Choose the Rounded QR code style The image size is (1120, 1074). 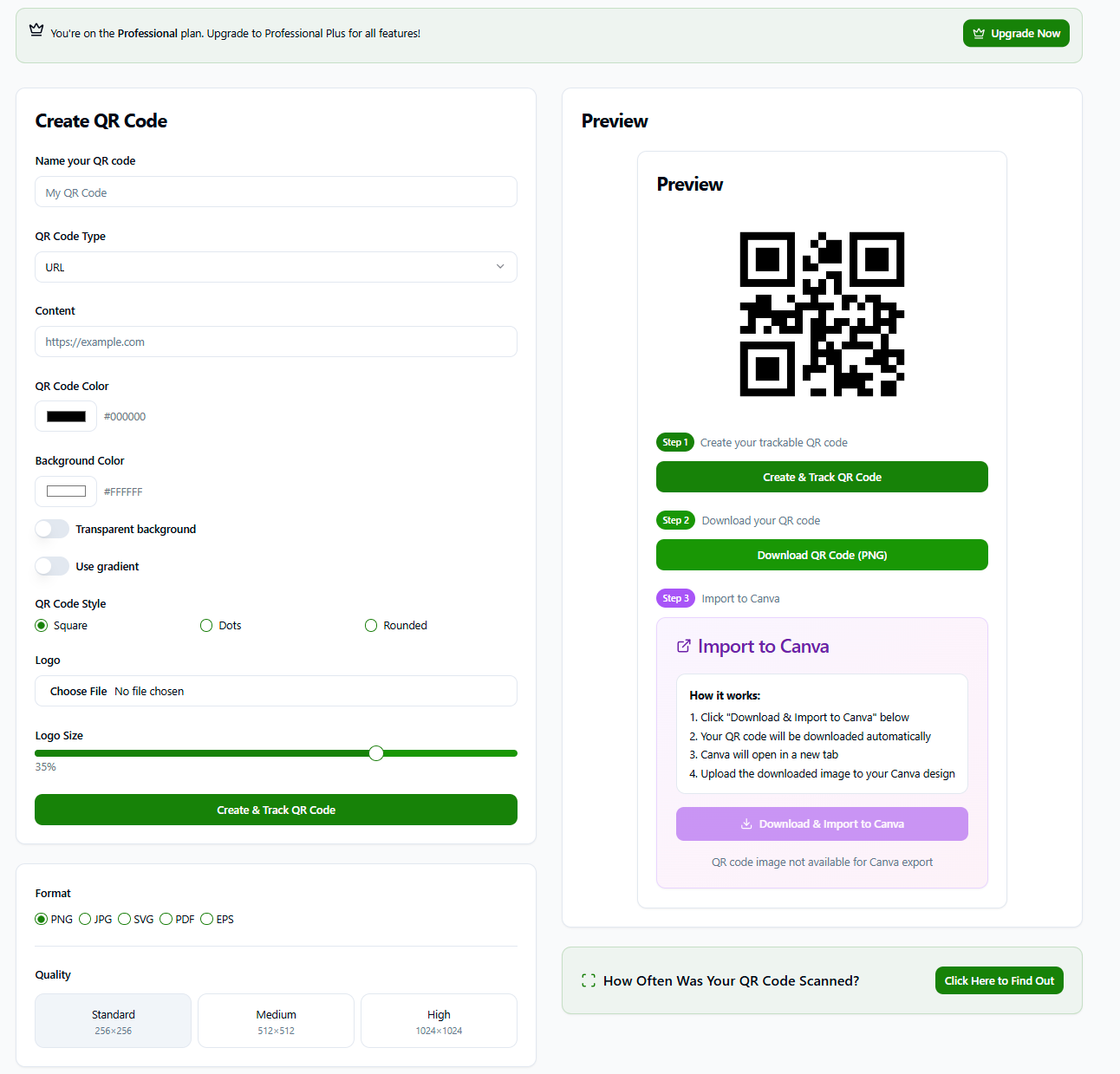coord(371,626)
